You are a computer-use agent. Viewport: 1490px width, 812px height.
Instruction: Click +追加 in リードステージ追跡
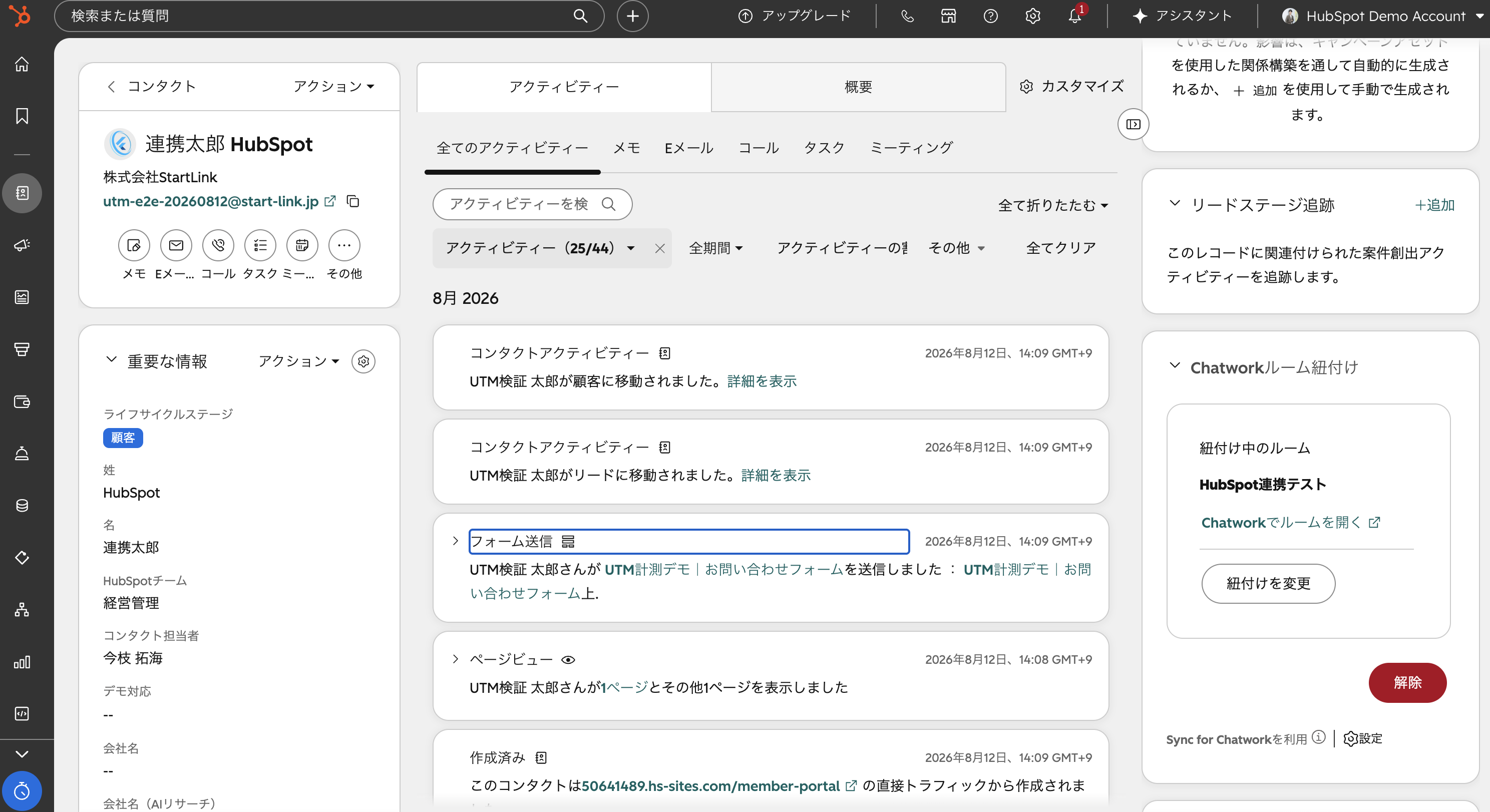click(1434, 205)
